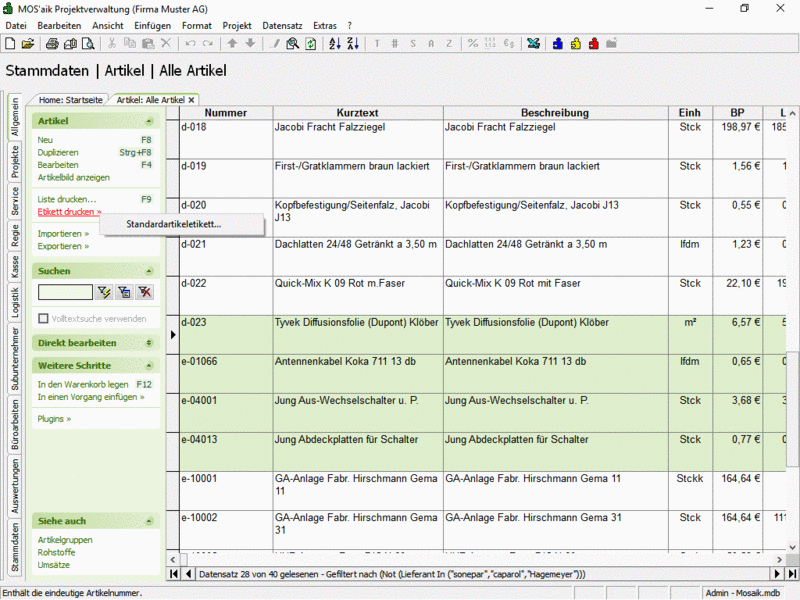This screenshot has height=600, width=800.
Task: Open the Logistik vertical sidebar tab
Action: coord(15,302)
